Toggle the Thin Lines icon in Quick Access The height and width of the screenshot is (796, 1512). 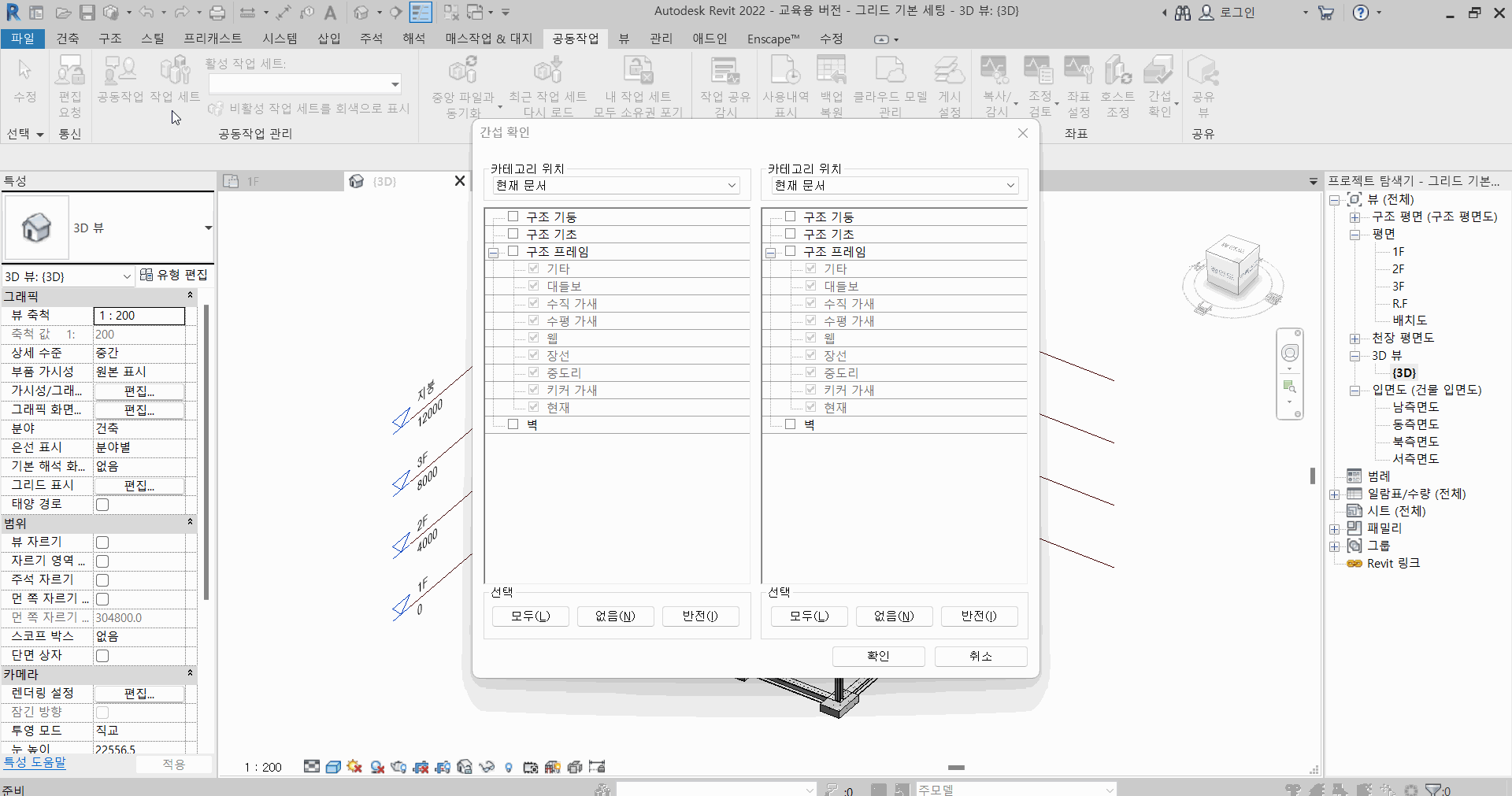pos(421,13)
